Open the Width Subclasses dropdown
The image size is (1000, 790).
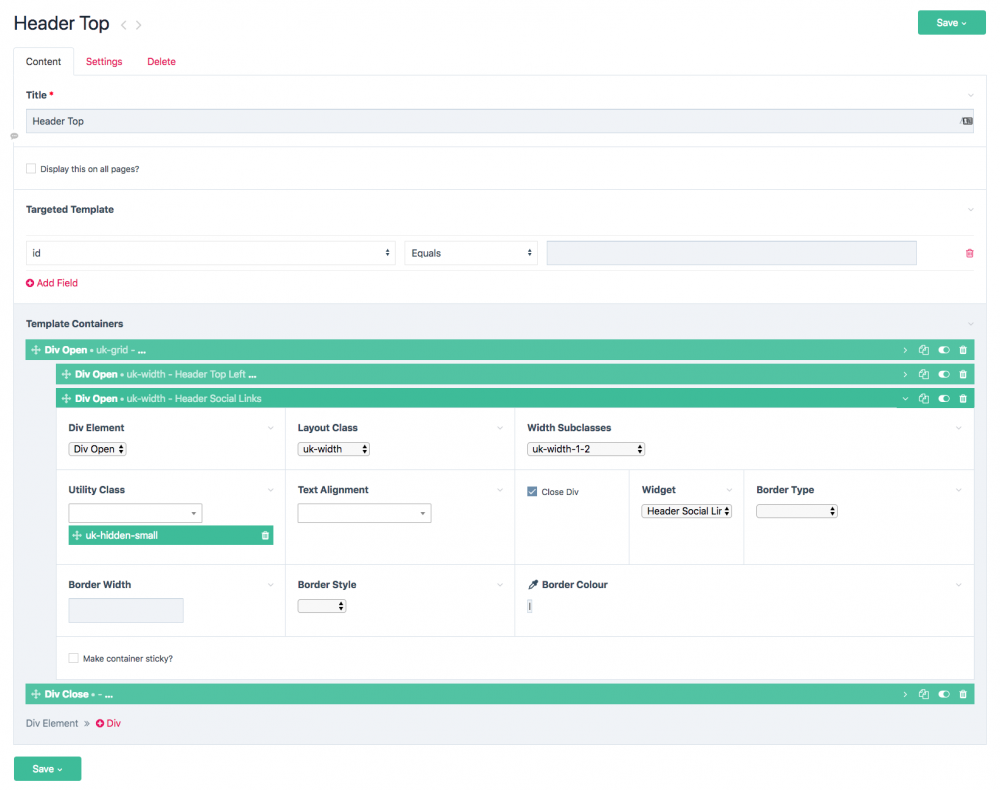586,449
